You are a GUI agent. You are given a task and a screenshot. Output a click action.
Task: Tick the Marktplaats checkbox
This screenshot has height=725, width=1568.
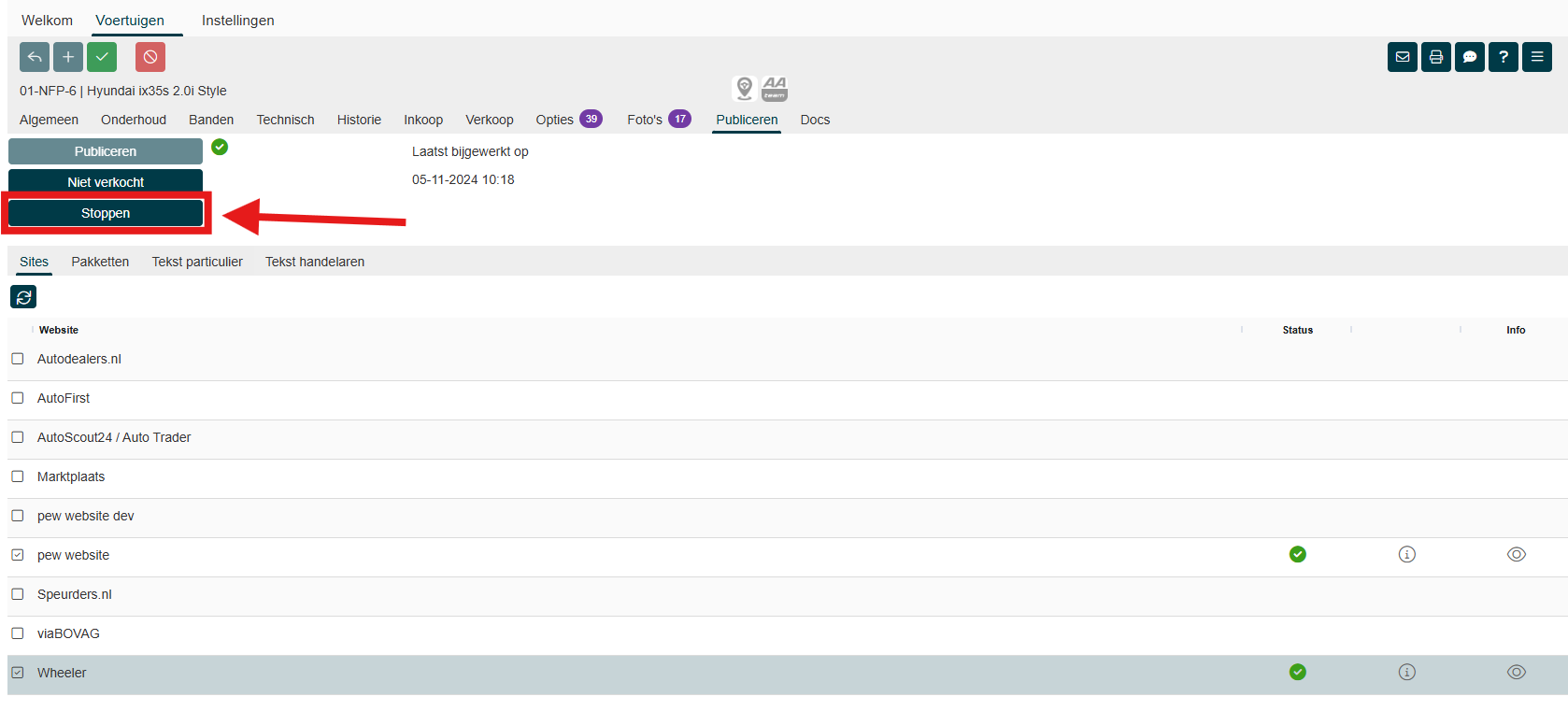click(18, 476)
